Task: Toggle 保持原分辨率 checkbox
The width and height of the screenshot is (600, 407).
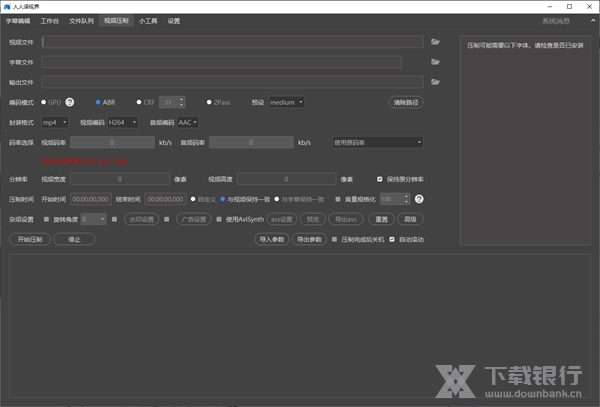Action: (x=379, y=179)
